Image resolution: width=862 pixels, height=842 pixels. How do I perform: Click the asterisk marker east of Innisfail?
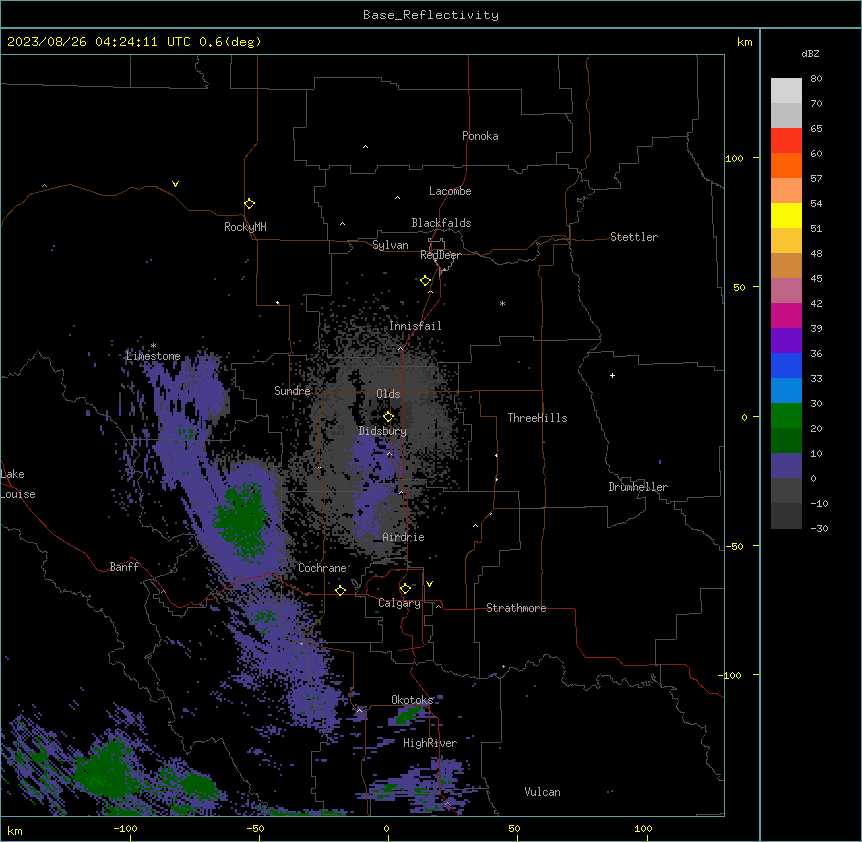pyautogui.click(x=502, y=303)
